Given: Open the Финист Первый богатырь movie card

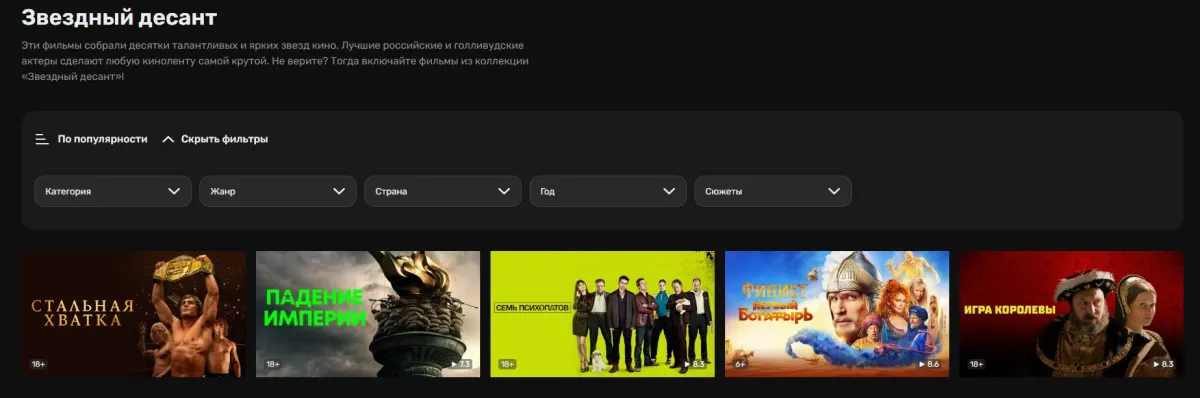Looking at the screenshot, I should [x=836, y=314].
